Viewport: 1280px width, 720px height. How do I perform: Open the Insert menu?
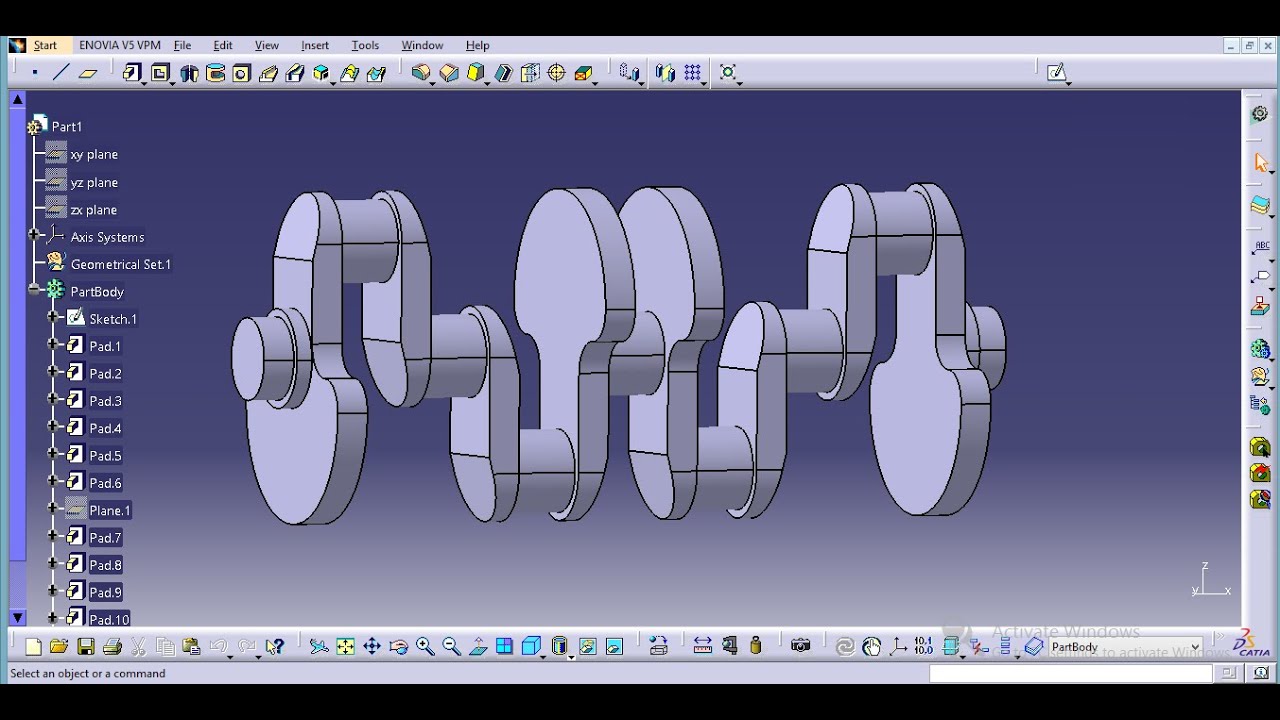[x=315, y=45]
